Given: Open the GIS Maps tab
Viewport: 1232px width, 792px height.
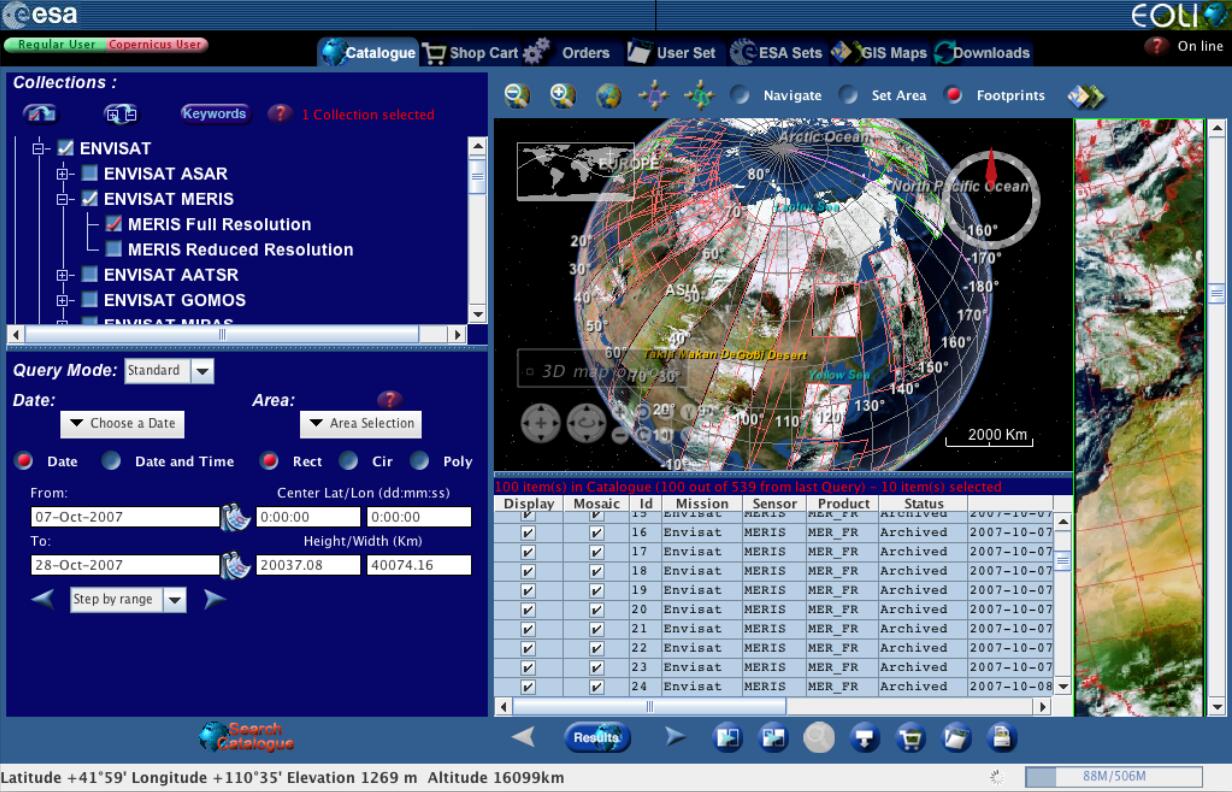Looking at the screenshot, I should tap(880, 53).
